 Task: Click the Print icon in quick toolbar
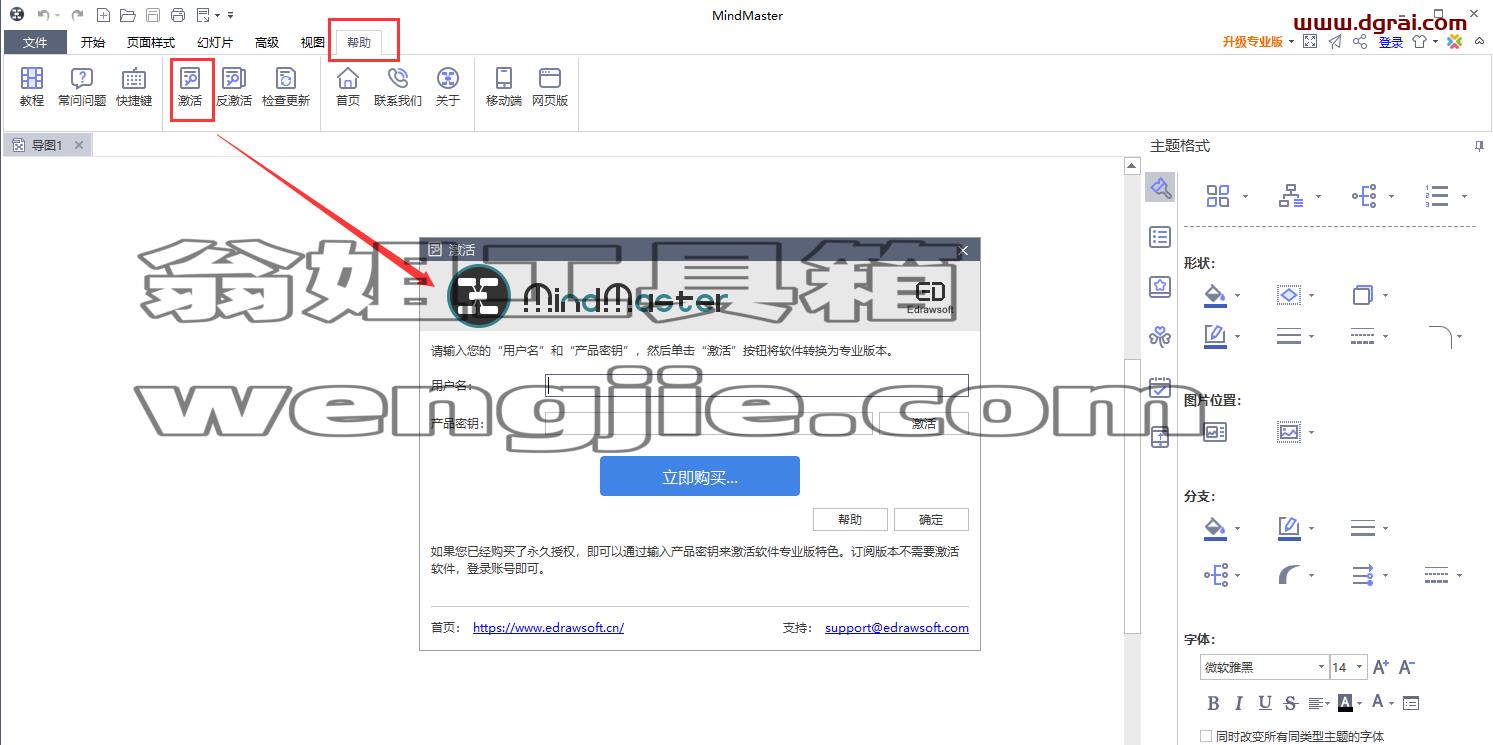coord(178,15)
